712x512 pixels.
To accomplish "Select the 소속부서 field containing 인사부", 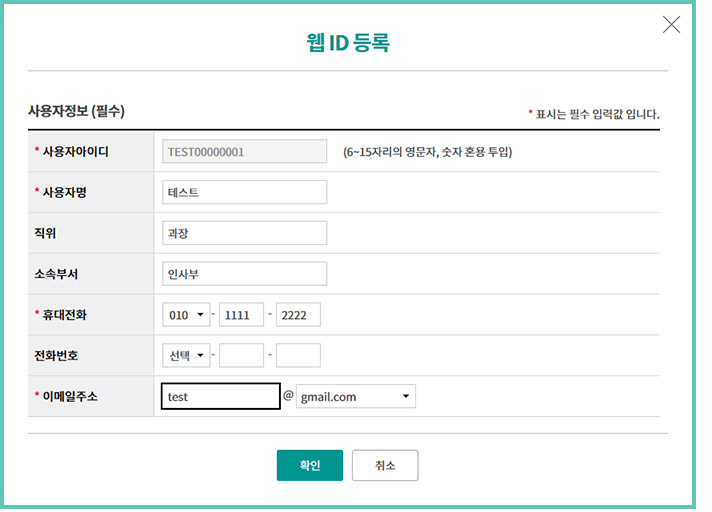I will [244, 274].
